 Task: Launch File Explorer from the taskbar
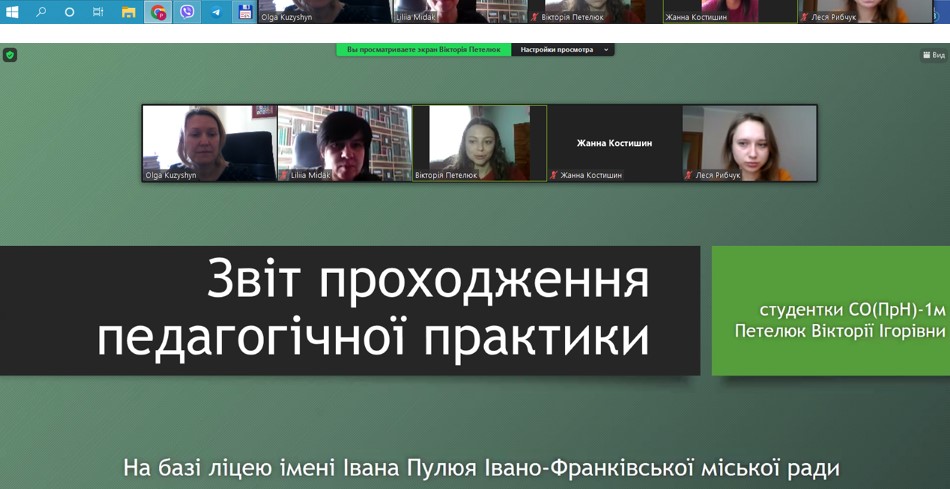point(128,12)
